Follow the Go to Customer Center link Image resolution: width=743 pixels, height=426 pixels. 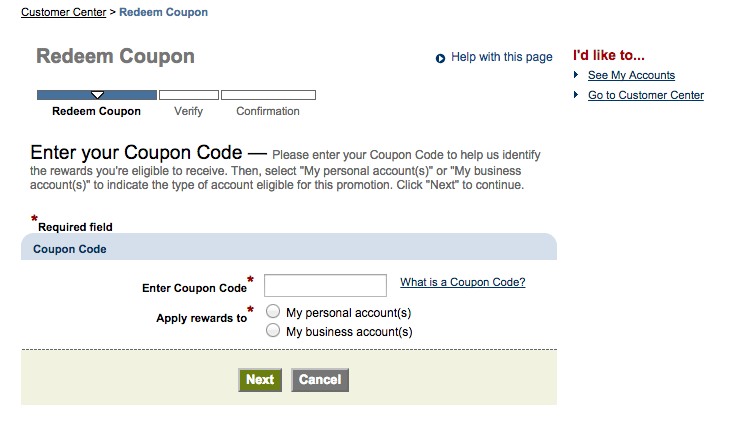click(646, 95)
